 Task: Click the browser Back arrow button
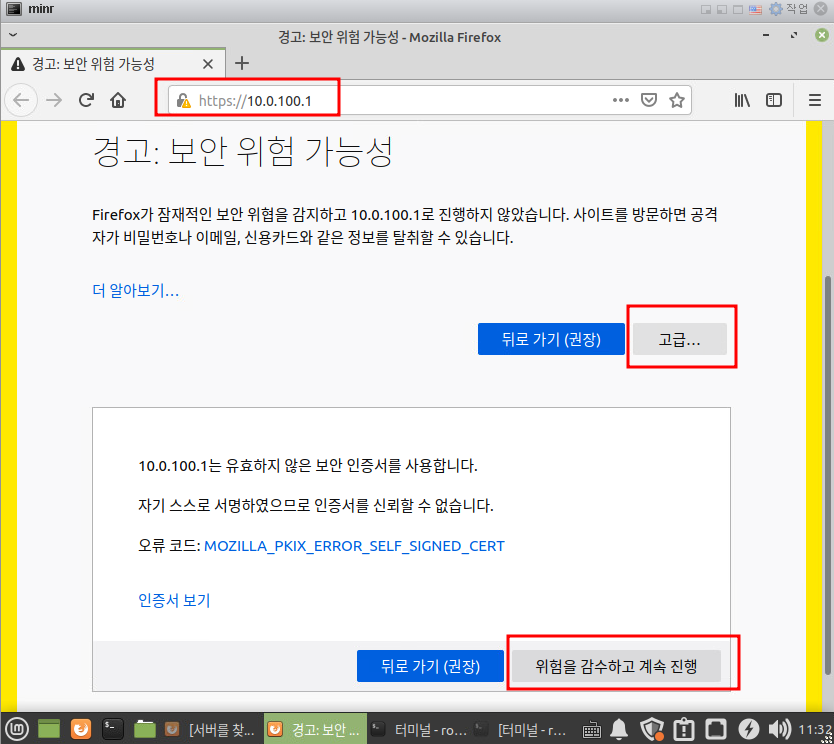click(21, 100)
